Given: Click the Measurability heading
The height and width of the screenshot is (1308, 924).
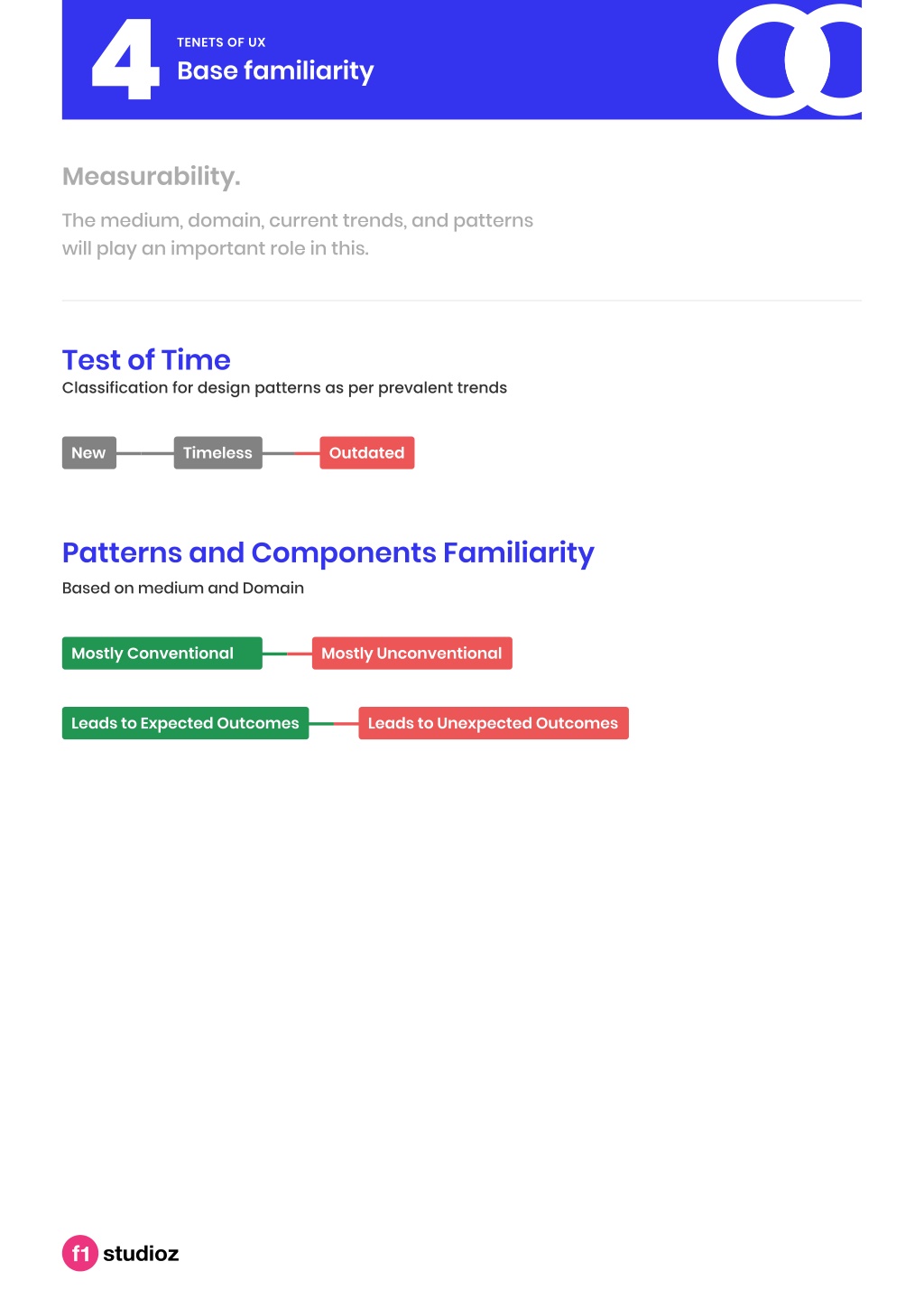Looking at the screenshot, I should pos(152,176).
